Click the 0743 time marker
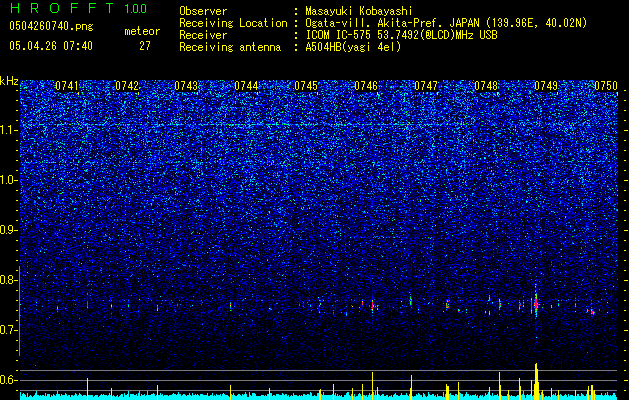629x400 pixels. tap(186, 86)
